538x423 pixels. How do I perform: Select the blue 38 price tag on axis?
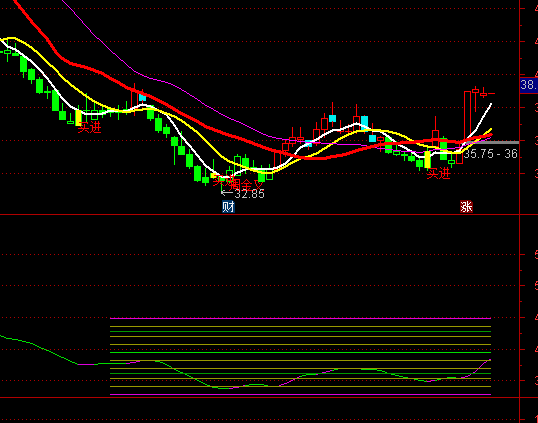(529, 85)
